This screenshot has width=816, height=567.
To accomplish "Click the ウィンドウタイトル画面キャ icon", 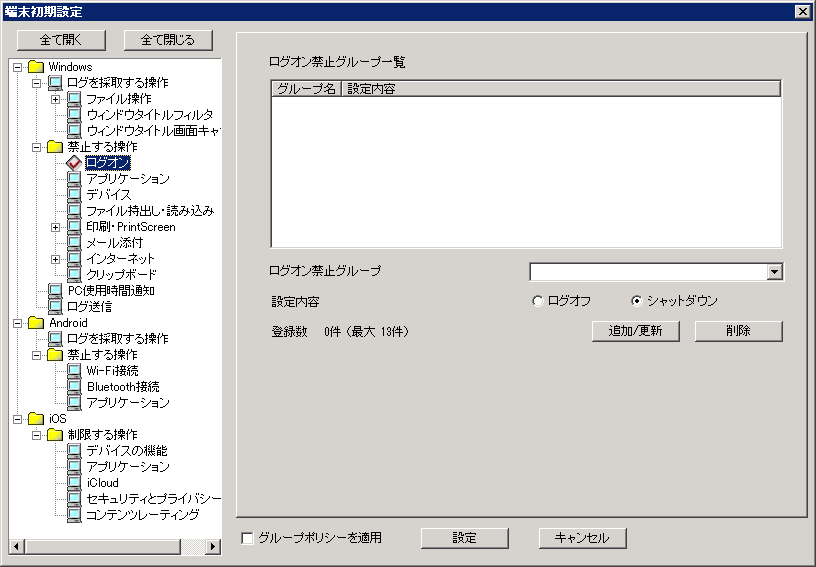I will click(74, 131).
